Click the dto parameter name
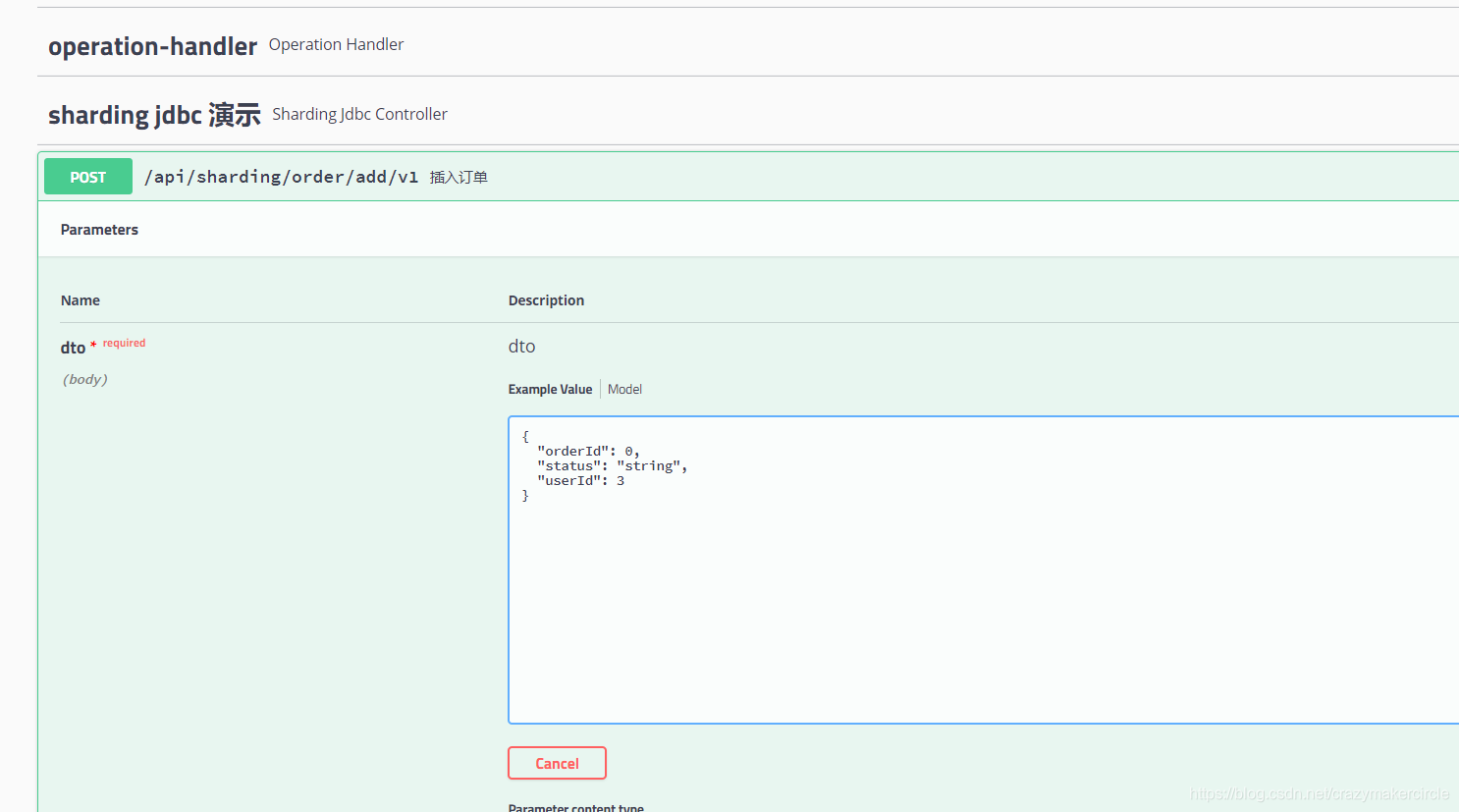Image resolution: width=1459 pixels, height=812 pixels. pyautogui.click(x=73, y=348)
